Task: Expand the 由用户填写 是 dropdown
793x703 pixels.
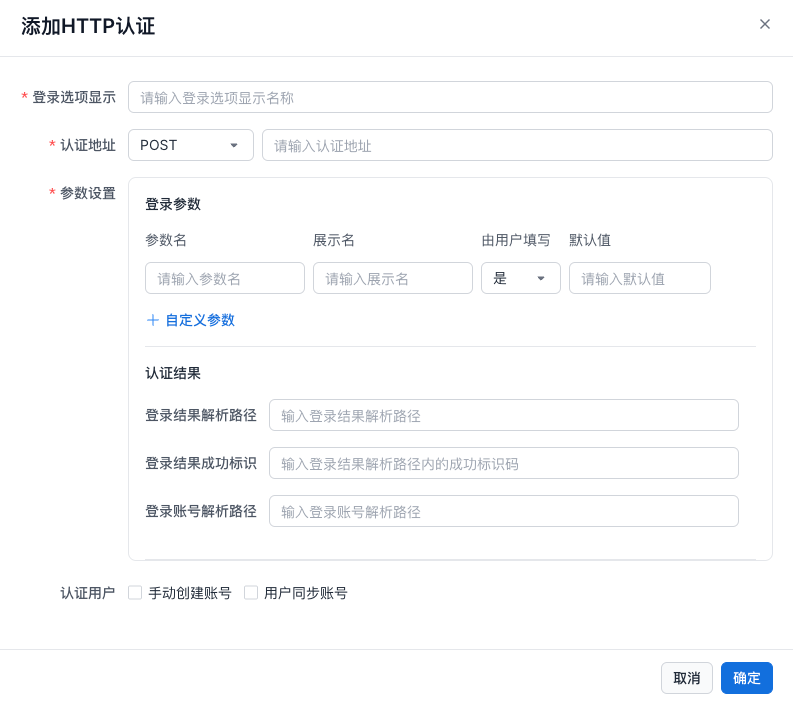Action: [x=520, y=278]
